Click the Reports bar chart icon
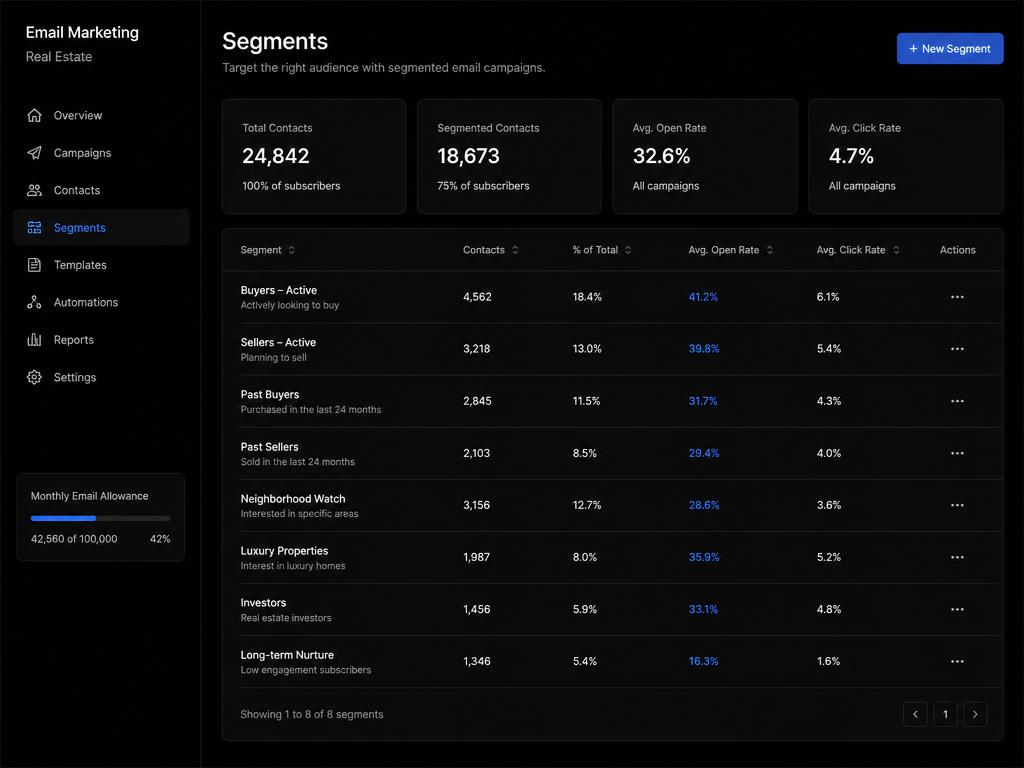This screenshot has width=1024, height=768. pos(35,340)
